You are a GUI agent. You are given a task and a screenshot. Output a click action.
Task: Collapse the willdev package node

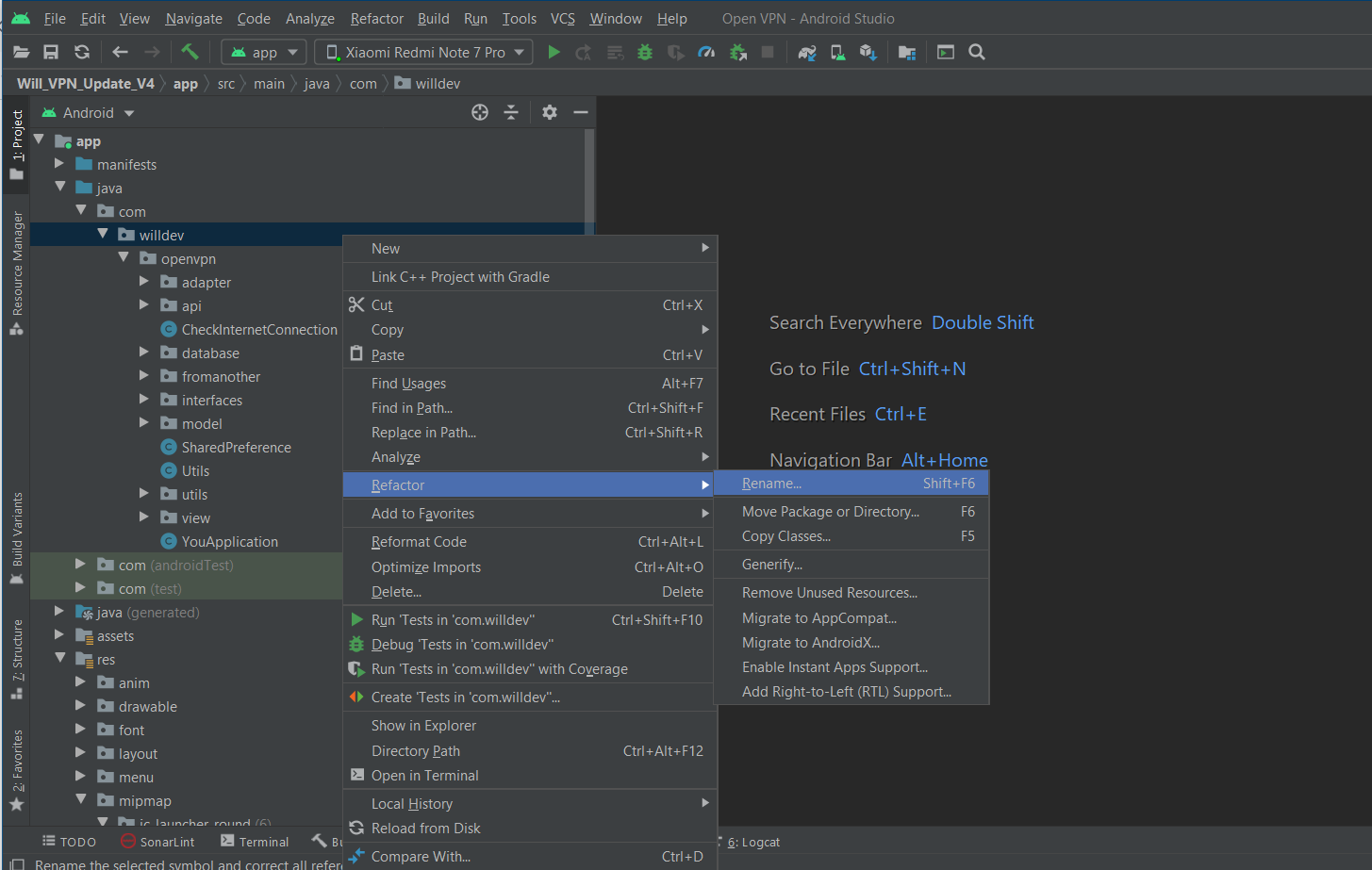[x=103, y=234]
